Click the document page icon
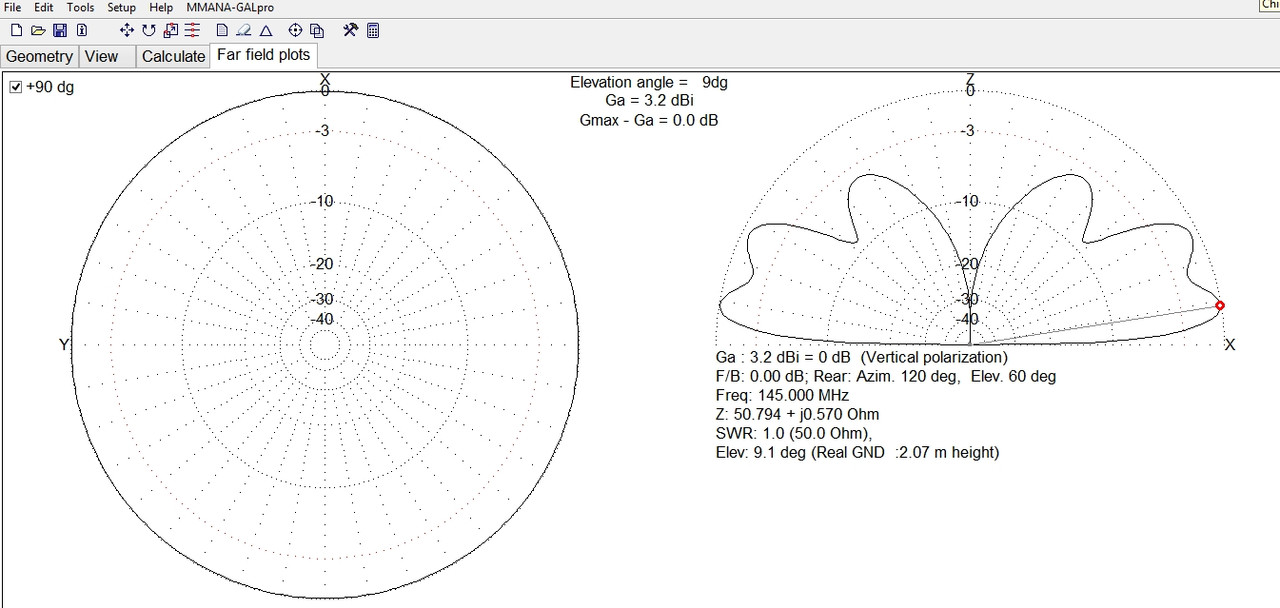The image size is (1280, 608). pyautogui.click(x=222, y=31)
